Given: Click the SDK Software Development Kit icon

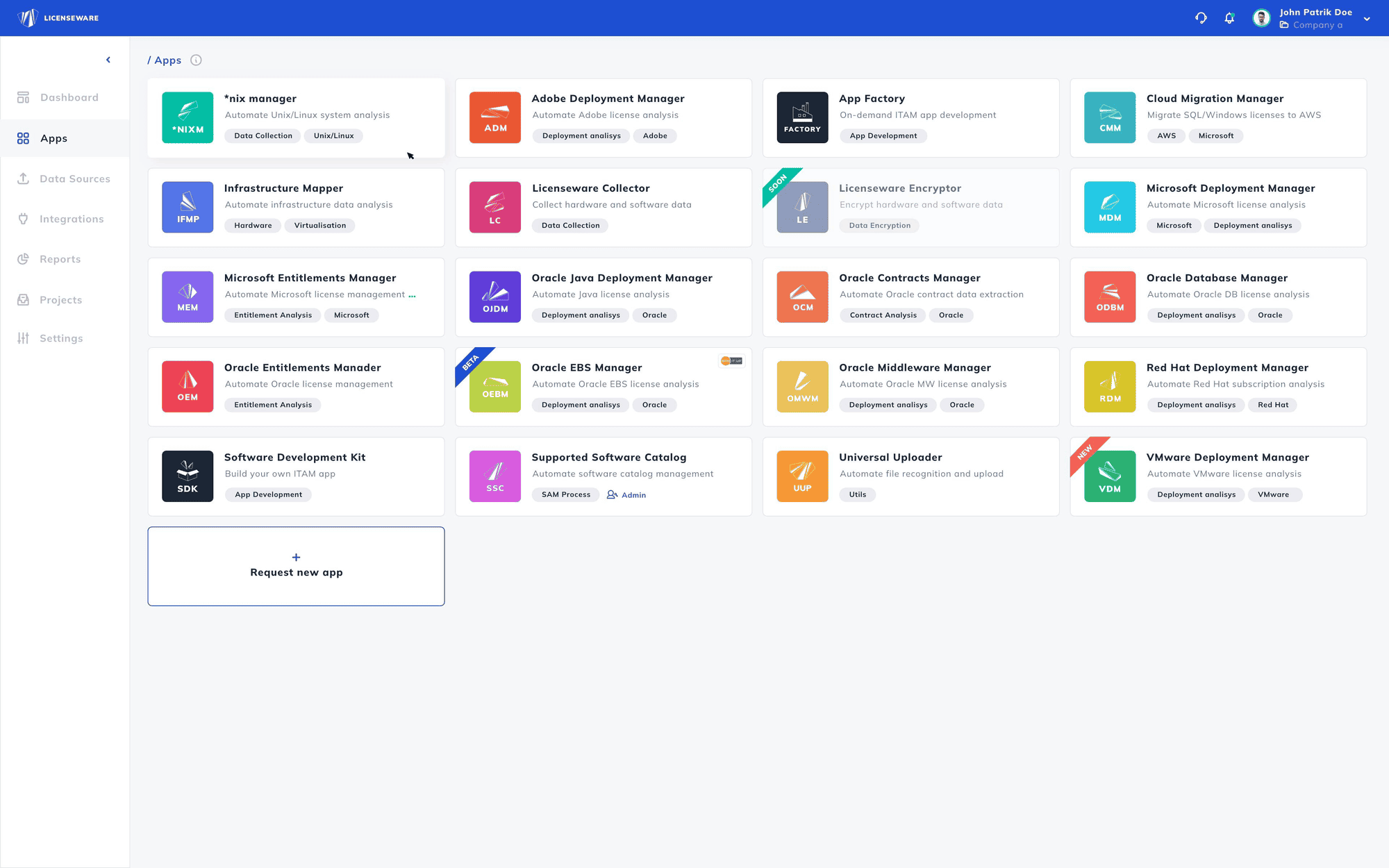Looking at the screenshot, I should (188, 476).
